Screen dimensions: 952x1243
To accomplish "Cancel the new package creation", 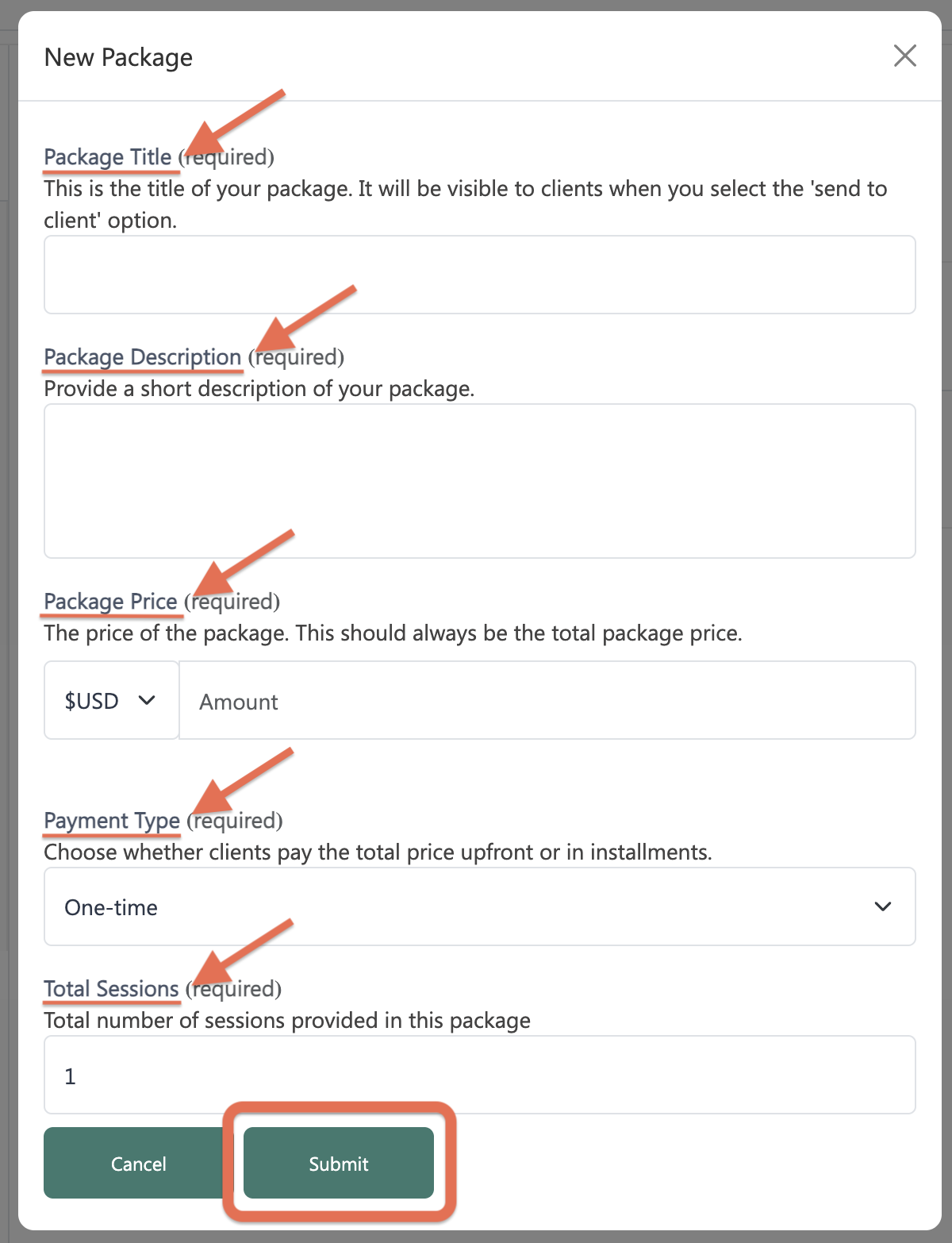I will click(139, 1163).
